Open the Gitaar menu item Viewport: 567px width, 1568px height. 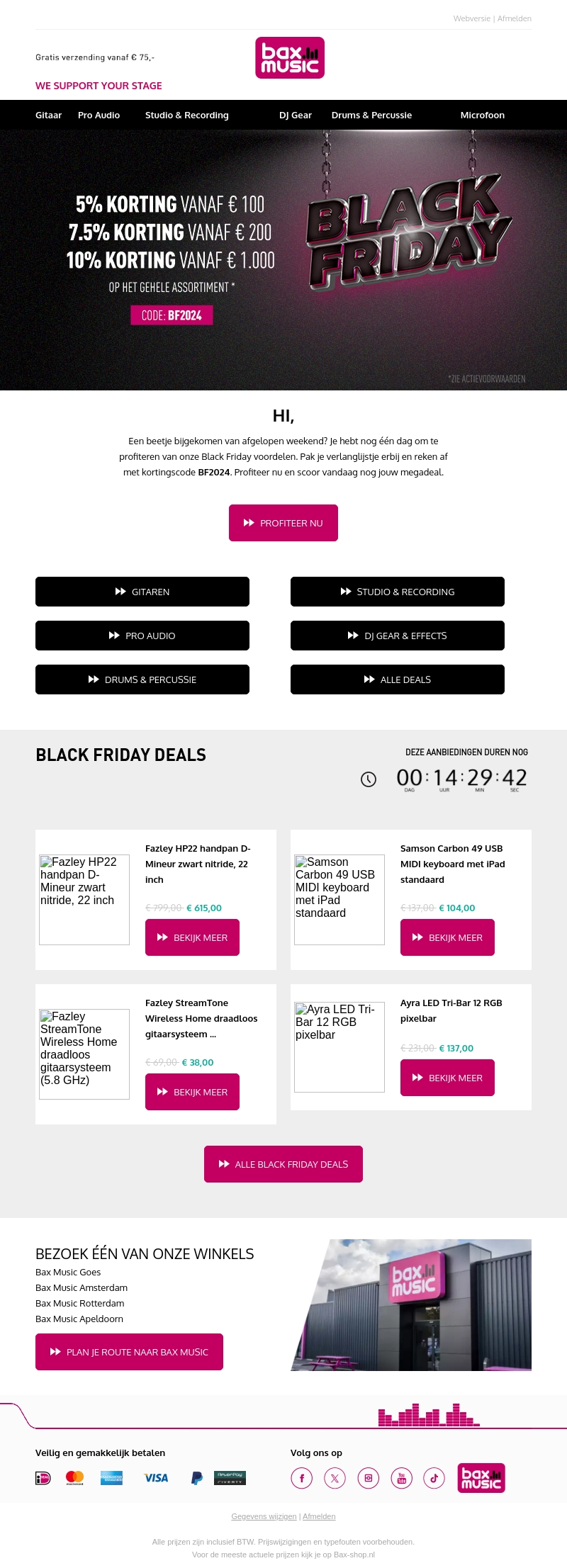48,115
